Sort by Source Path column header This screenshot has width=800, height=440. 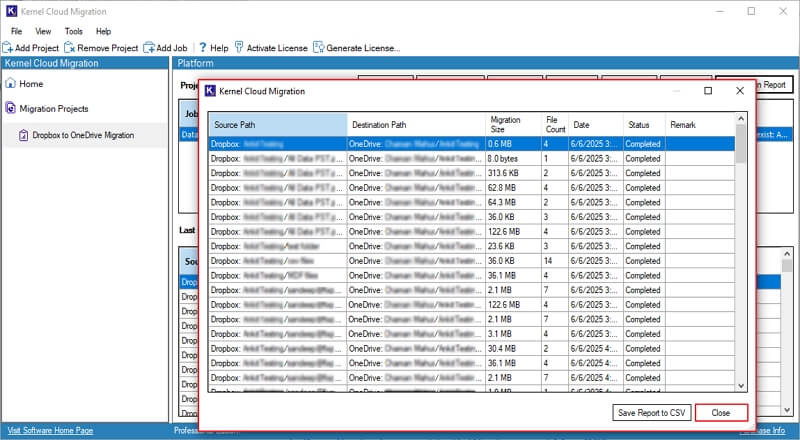pyautogui.click(x=278, y=125)
